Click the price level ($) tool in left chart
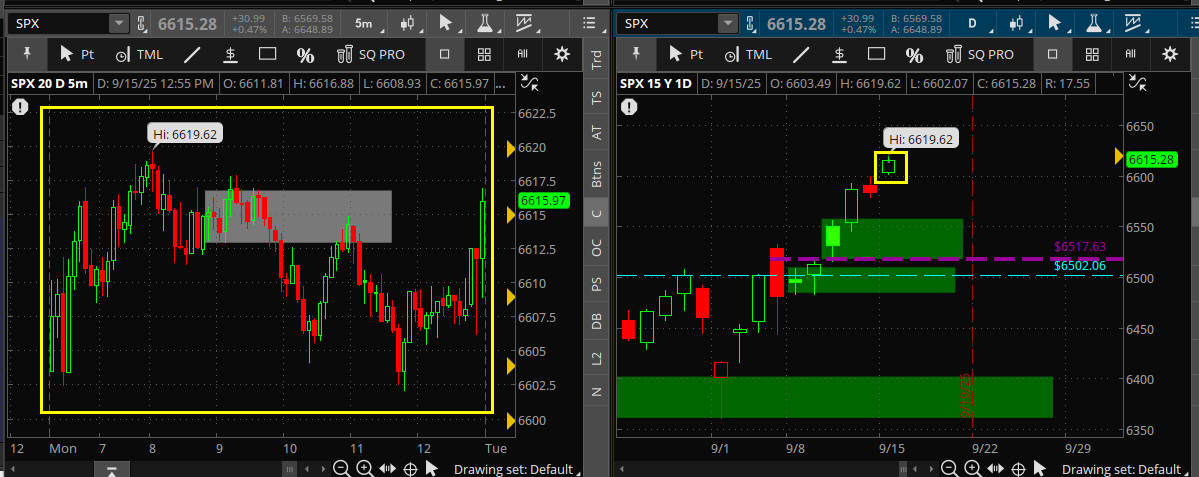This screenshot has width=1199, height=477. click(230, 55)
